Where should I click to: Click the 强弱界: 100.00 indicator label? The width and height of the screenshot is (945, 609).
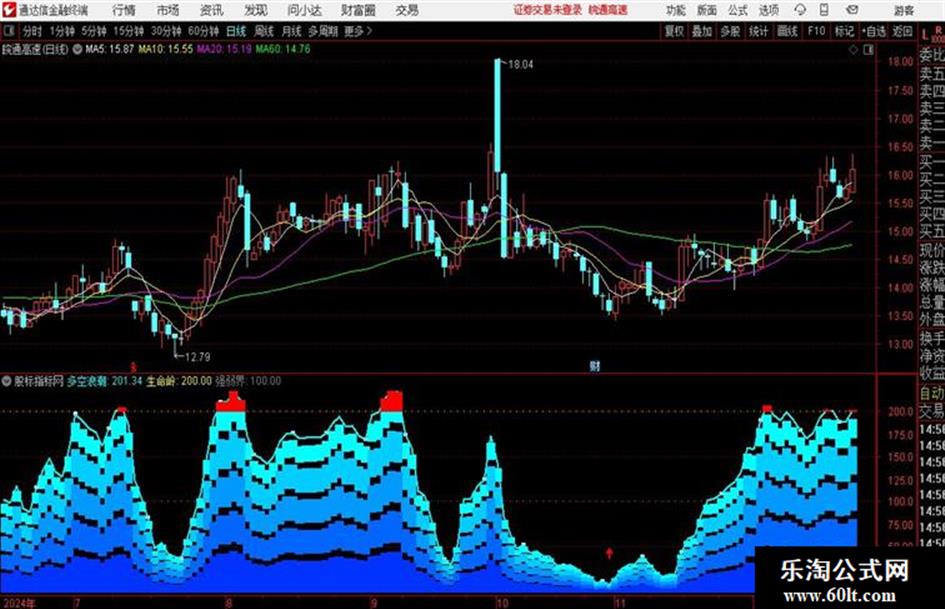pyautogui.click(x=248, y=381)
